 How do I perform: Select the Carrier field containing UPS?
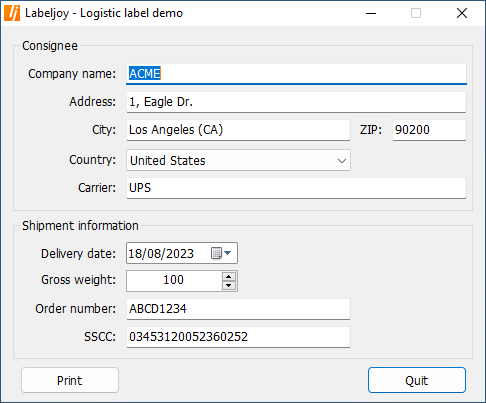tap(296, 188)
